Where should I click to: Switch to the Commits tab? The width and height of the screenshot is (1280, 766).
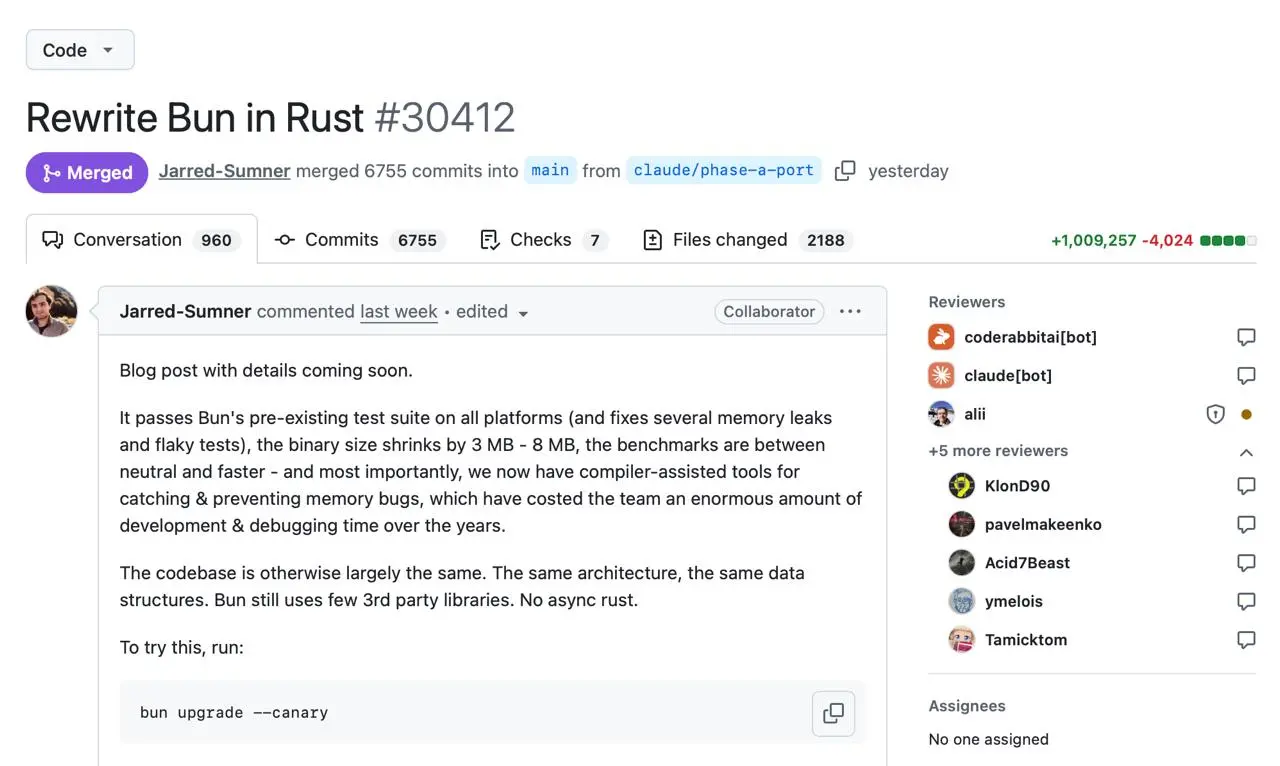(x=360, y=240)
